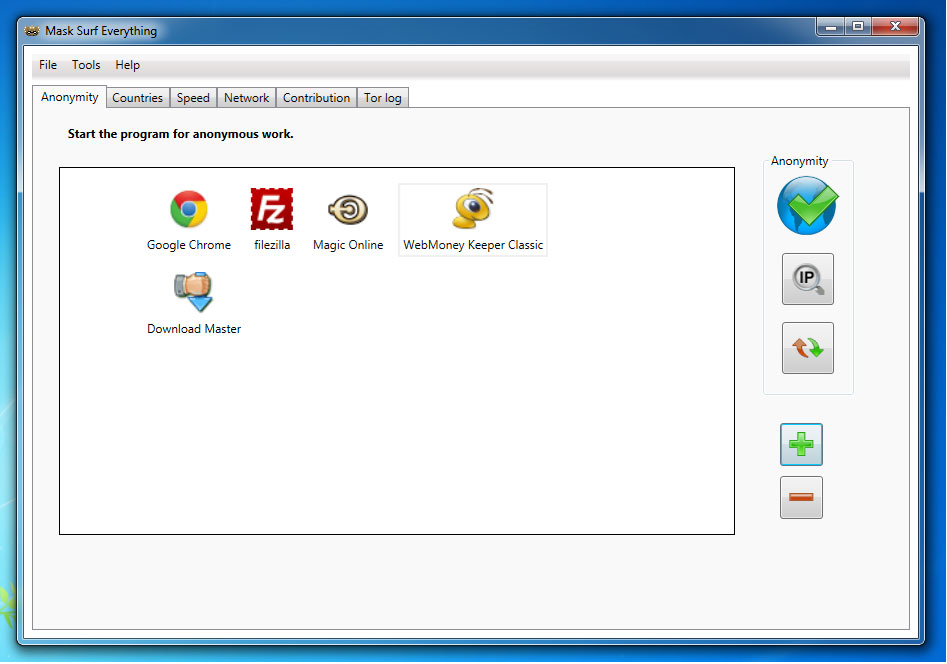This screenshot has width=947, height=664.
Task: Switch to the Countries tab
Action: [x=138, y=98]
